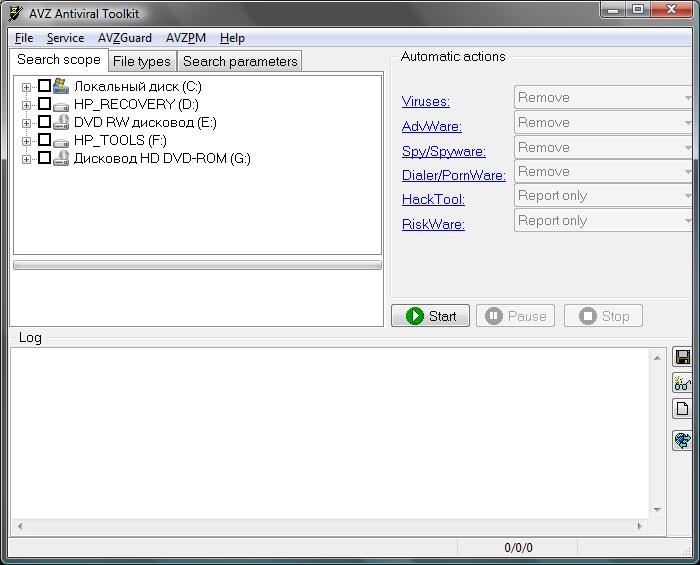
Task: Click the AVZ app icon in title bar
Action: tap(15, 13)
